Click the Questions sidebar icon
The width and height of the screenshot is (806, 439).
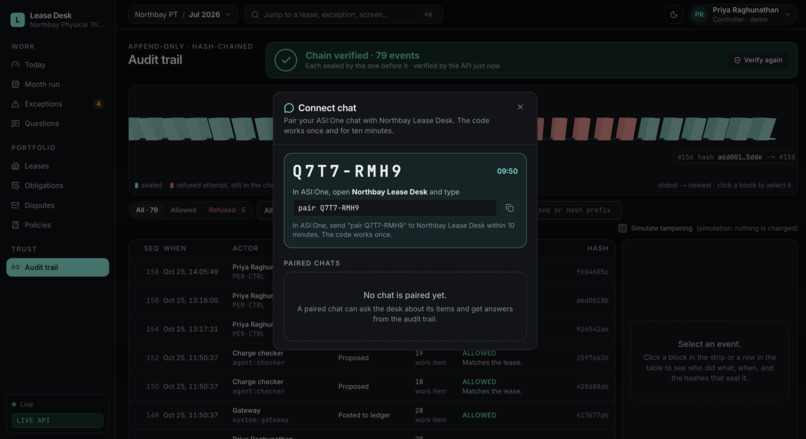15,123
